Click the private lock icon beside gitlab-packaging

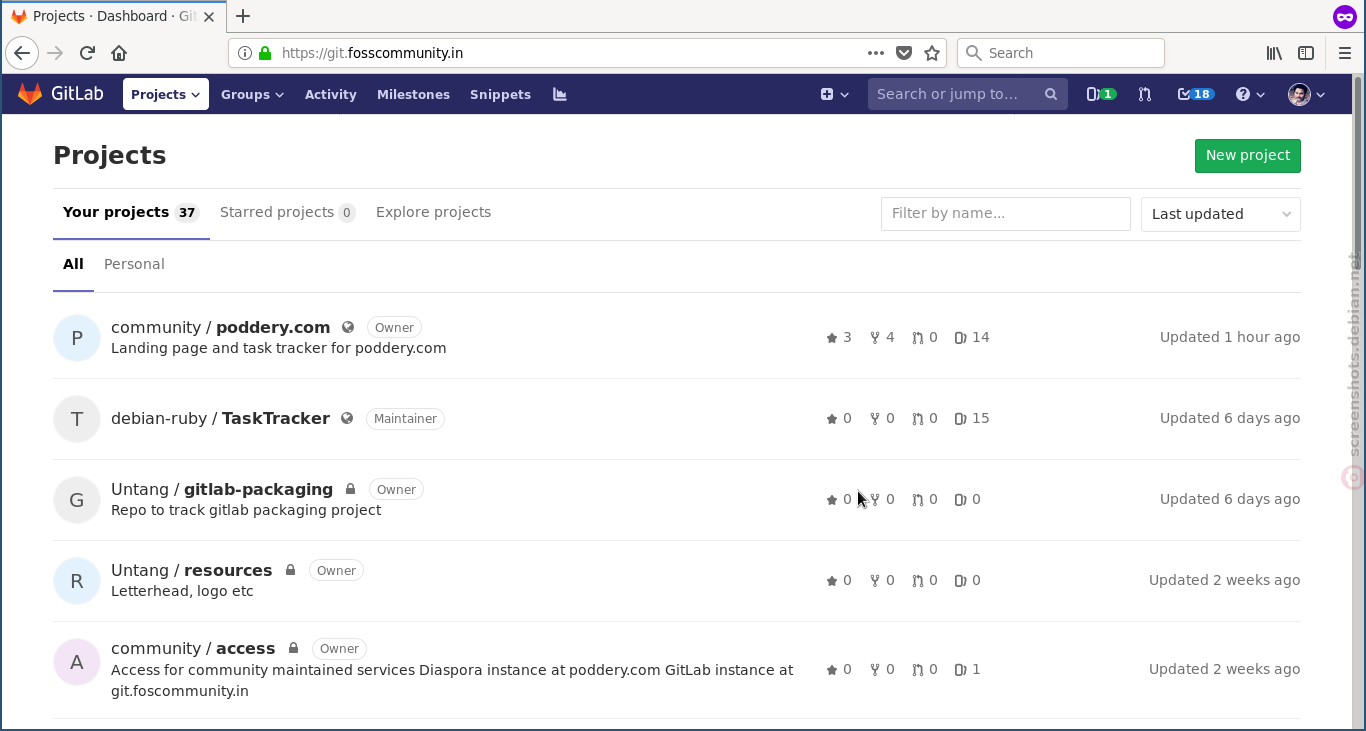point(351,489)
